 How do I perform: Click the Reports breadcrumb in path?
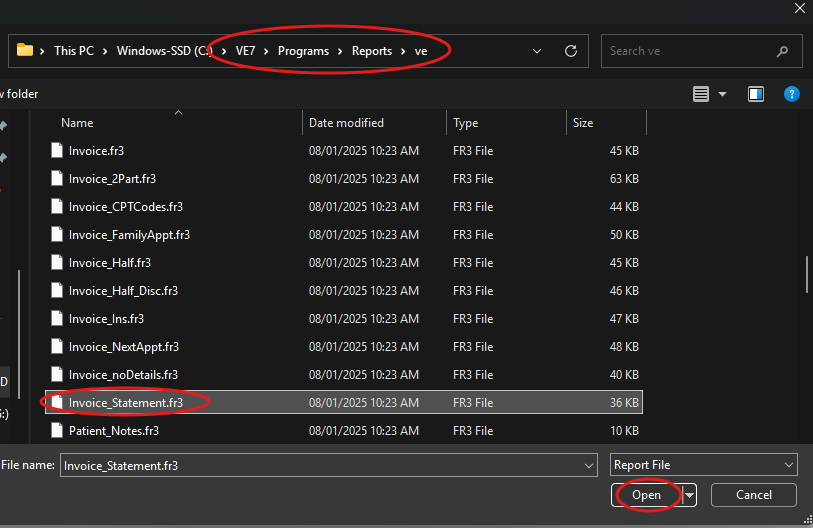point(371,51)
